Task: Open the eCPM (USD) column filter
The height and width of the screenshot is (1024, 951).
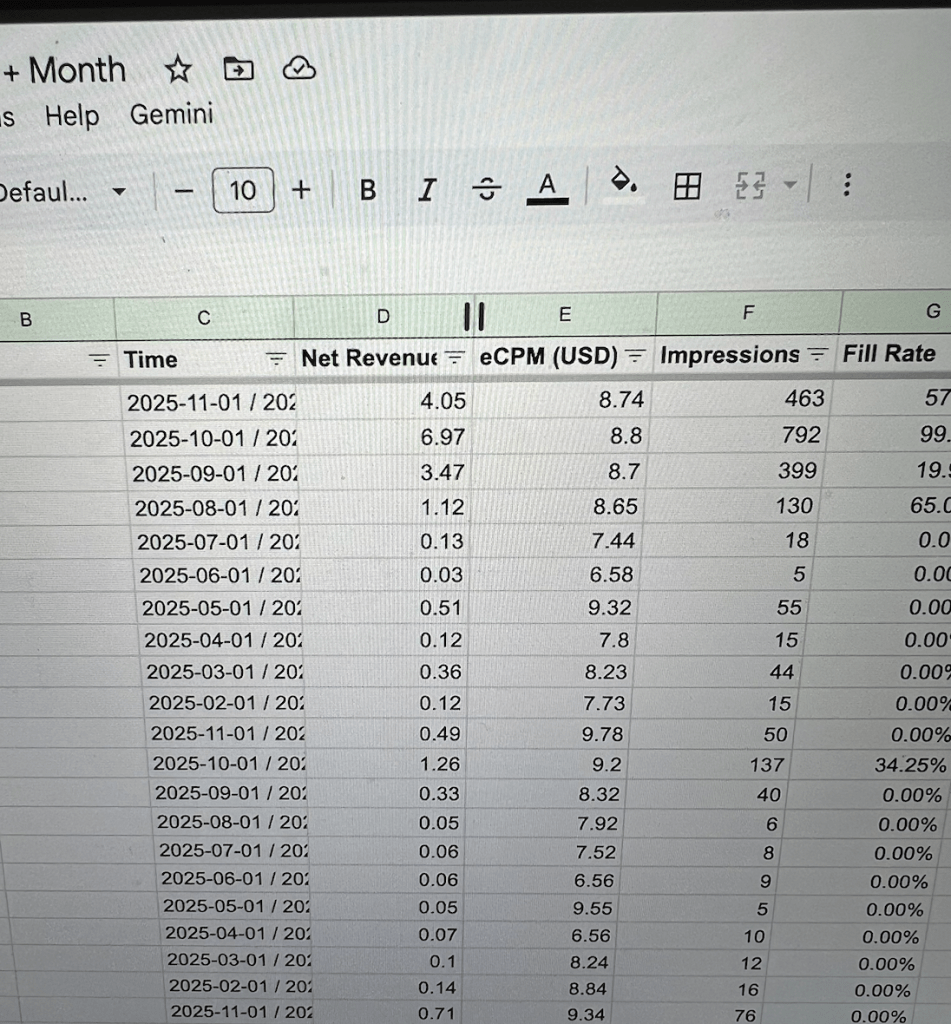Action: point(636,355)
